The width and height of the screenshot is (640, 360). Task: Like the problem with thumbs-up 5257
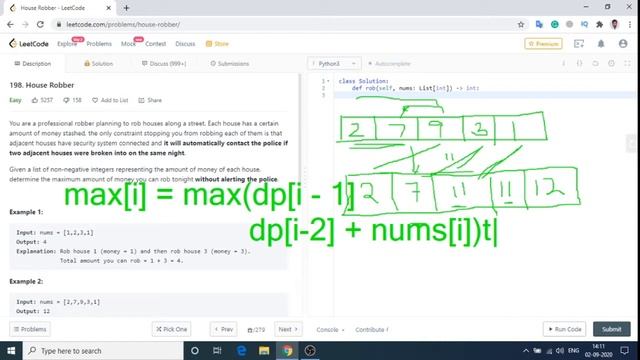[42, 100]
